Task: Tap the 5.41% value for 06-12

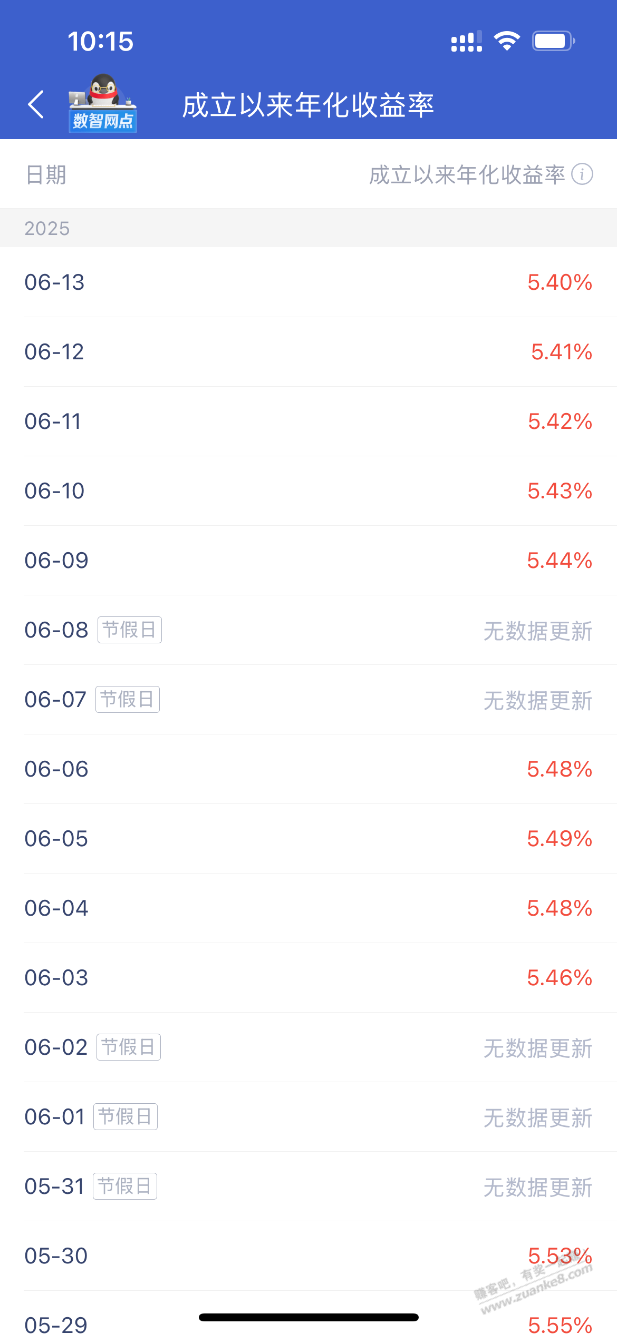Action: click(562, 352)
